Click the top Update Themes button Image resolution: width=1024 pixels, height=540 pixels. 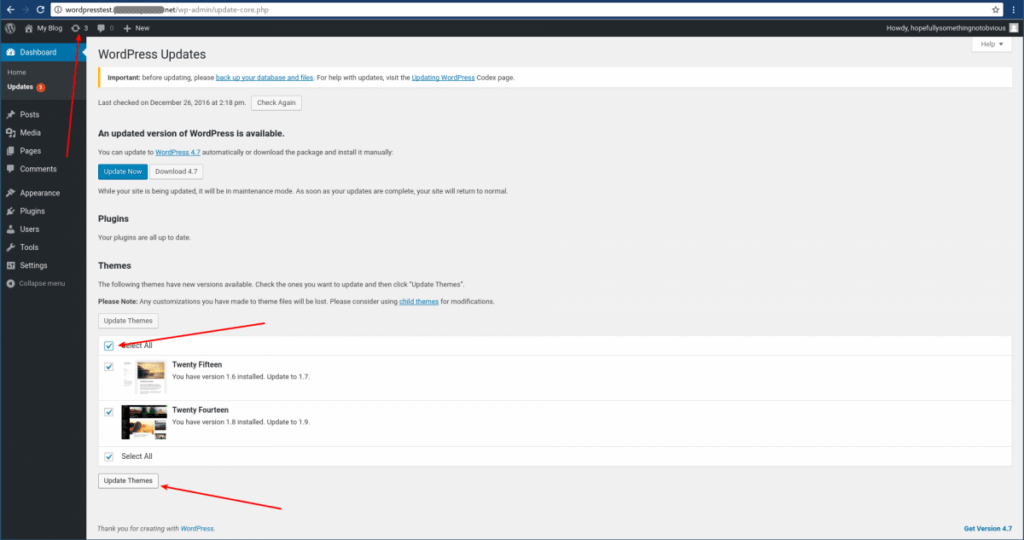point(128,321)
